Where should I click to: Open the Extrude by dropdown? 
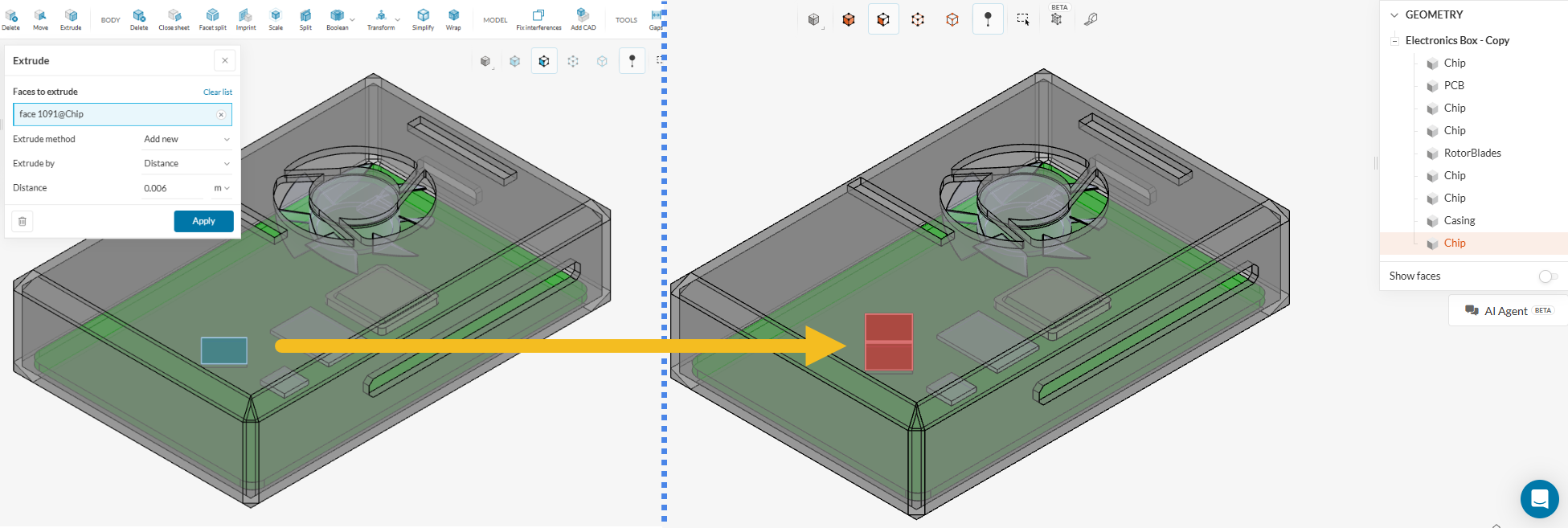coord(186,163)
